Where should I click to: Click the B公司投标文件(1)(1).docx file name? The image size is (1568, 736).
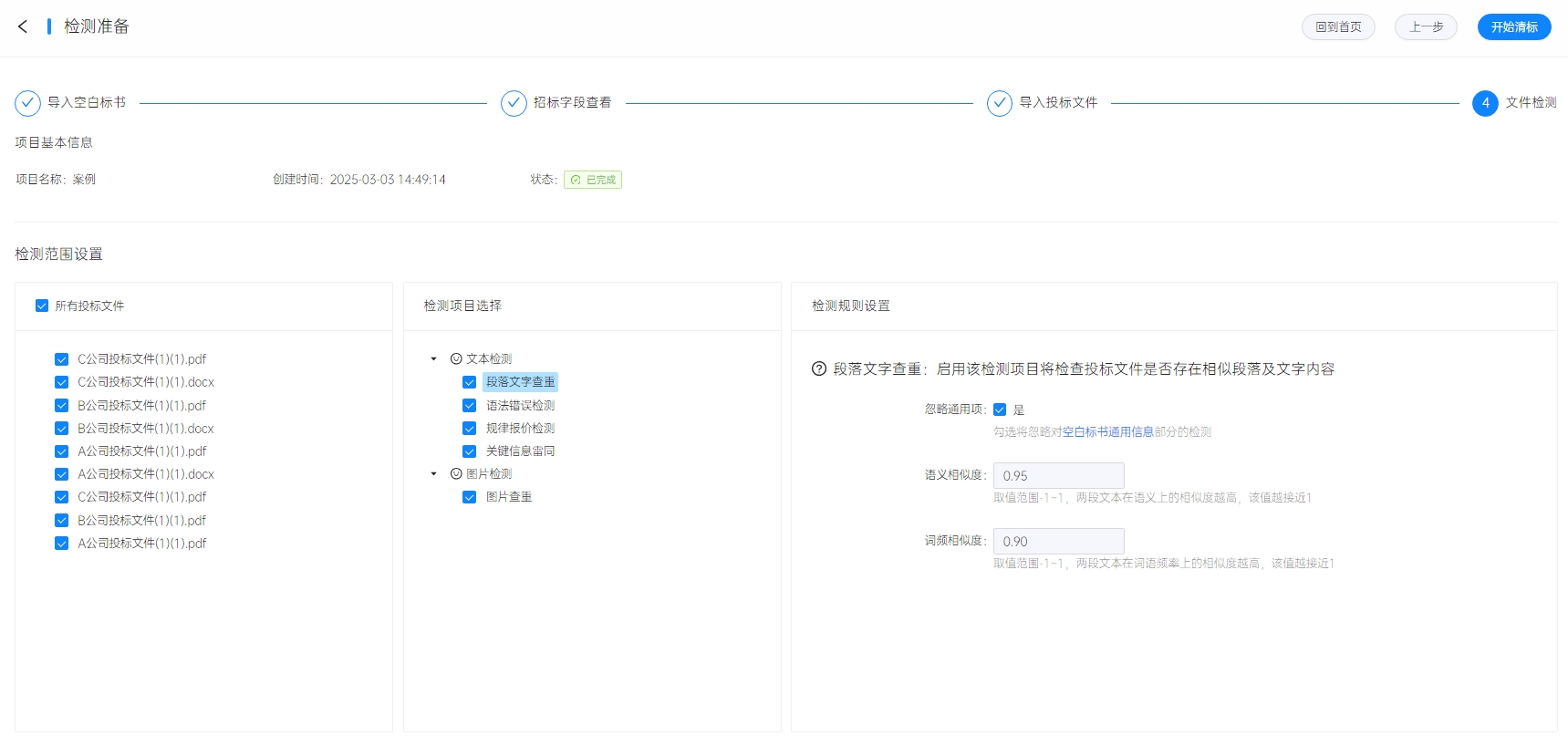(146, 429)
